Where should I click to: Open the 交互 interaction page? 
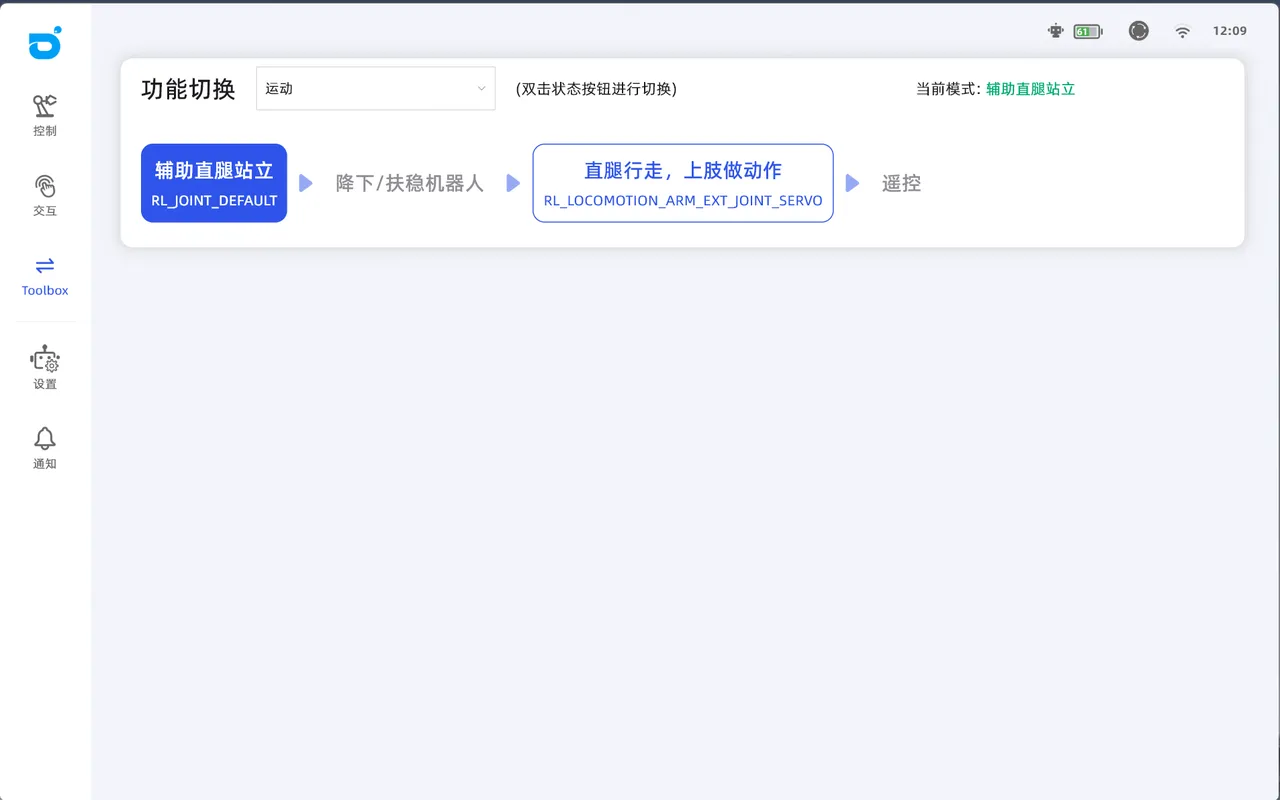point(45,195)
